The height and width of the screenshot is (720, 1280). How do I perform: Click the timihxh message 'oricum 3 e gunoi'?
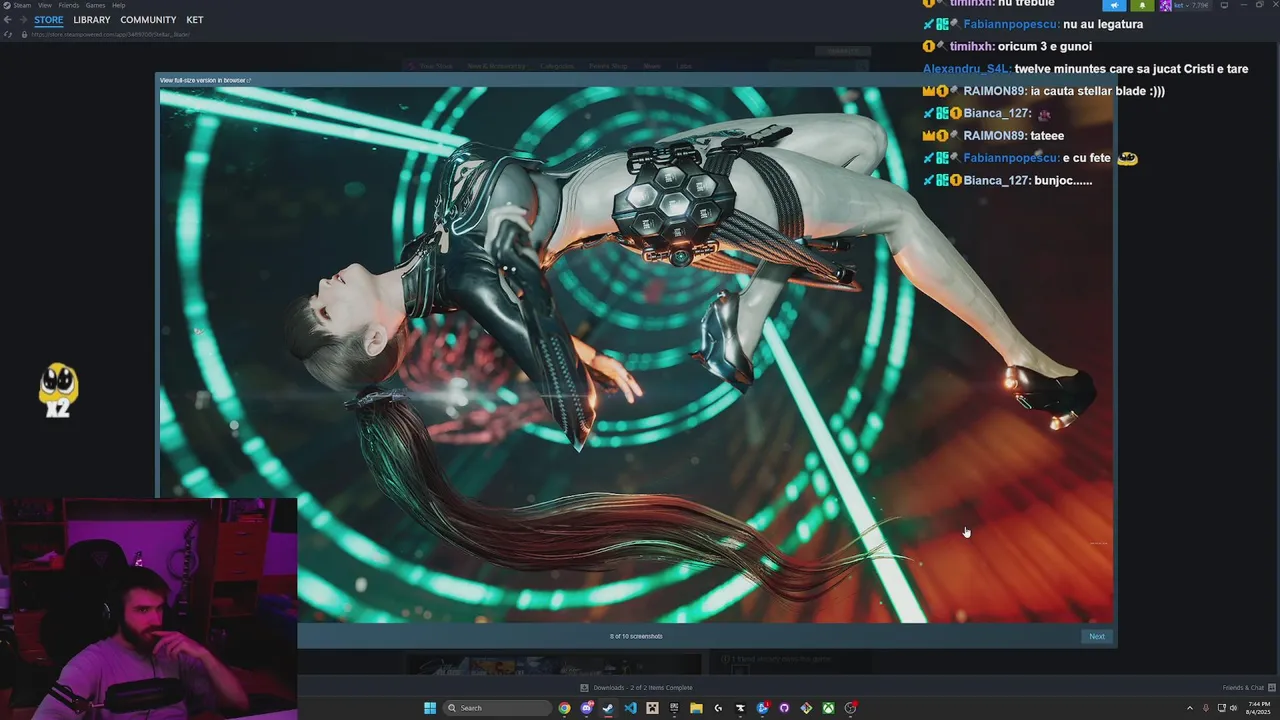(1049, 47)
